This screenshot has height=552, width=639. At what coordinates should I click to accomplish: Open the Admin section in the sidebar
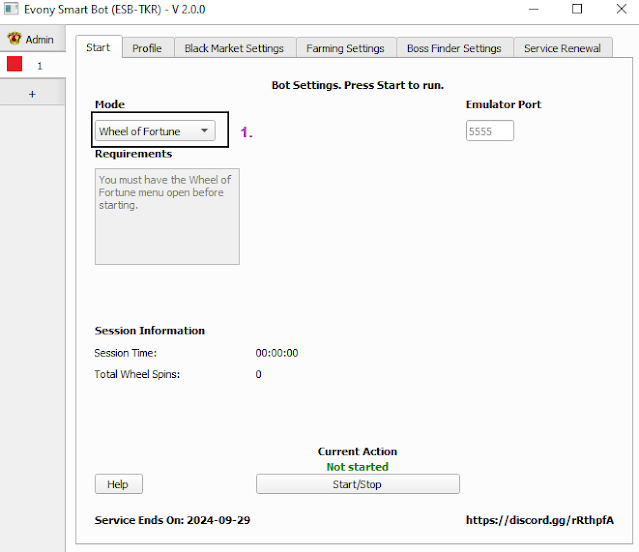click(x=32, y=39)
